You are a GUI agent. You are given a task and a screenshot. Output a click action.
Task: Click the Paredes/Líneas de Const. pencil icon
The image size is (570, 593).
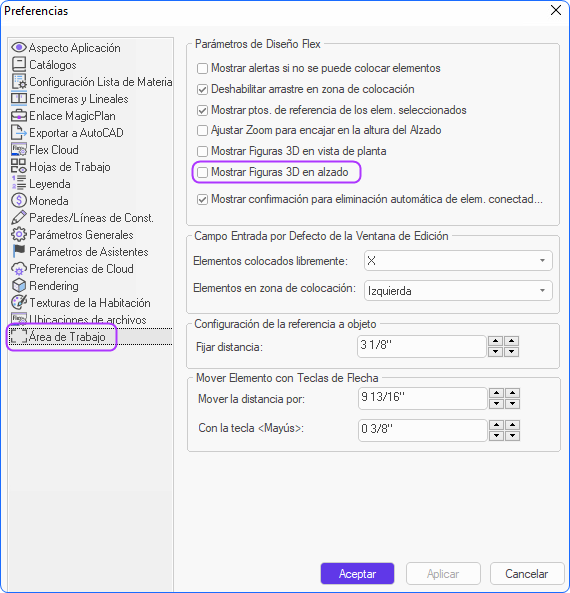pos(19,218)
